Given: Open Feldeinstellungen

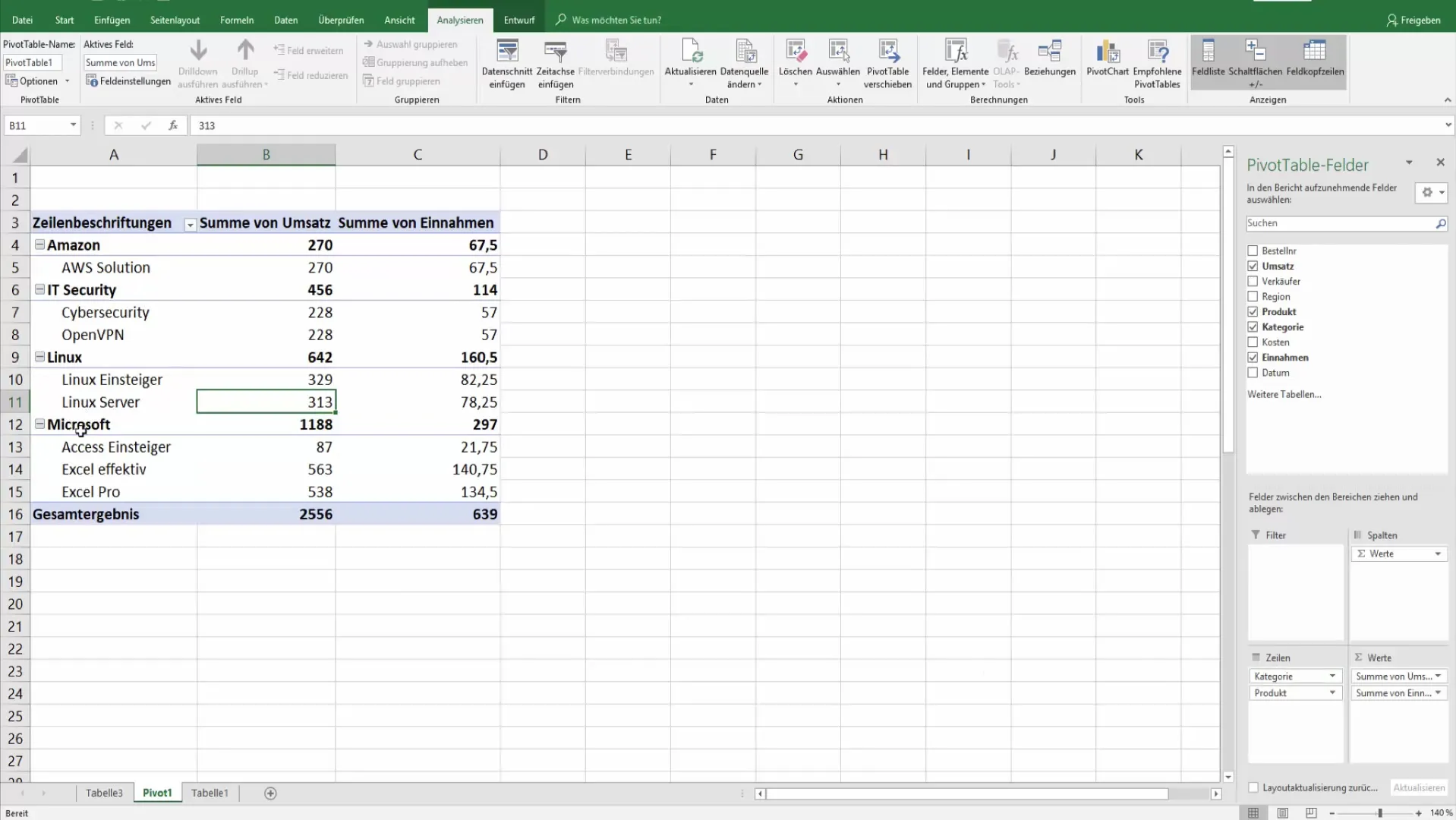Looking at the screenshot, I should click(128, 81).
